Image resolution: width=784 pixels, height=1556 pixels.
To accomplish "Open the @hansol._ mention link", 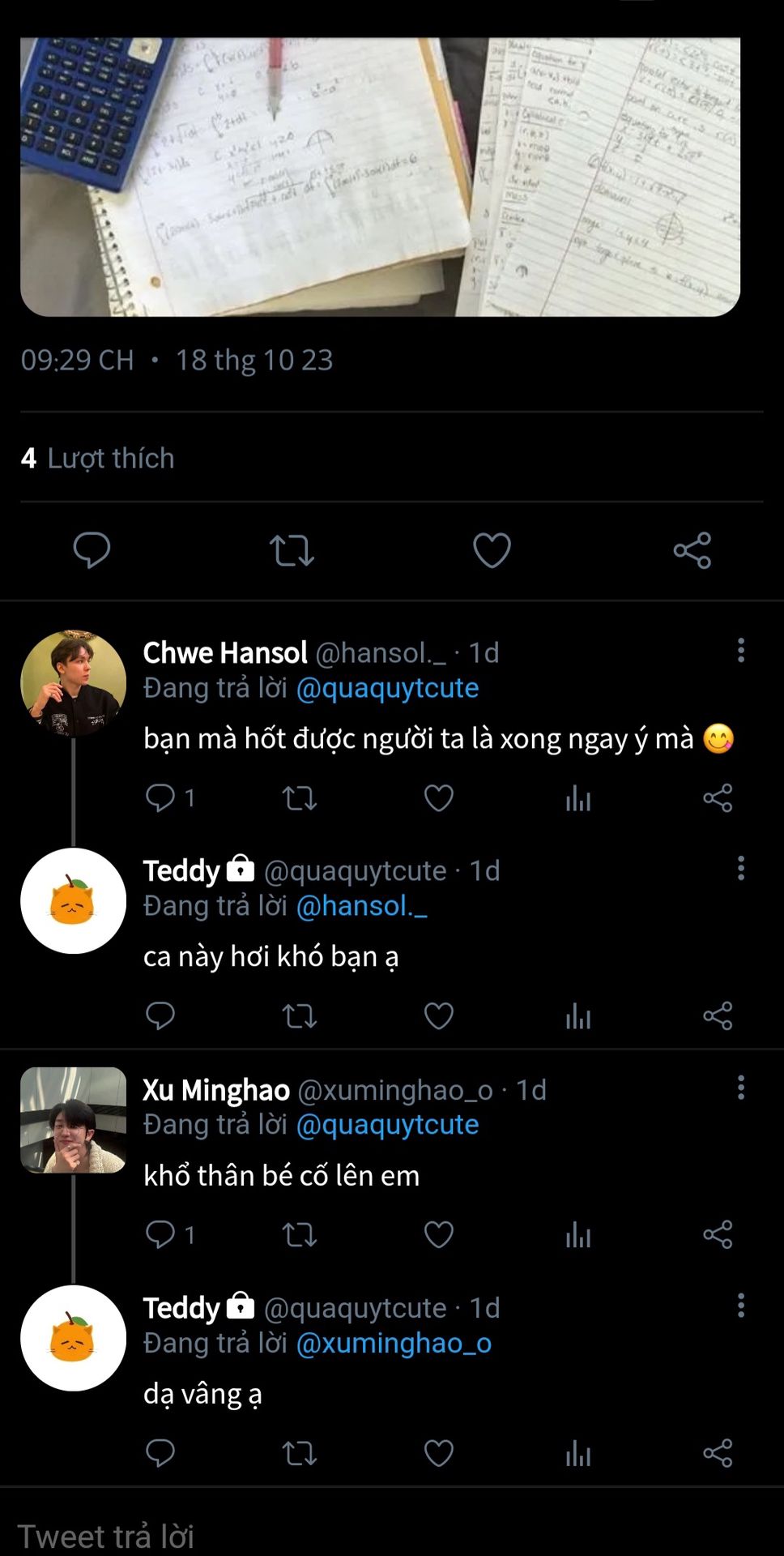I will [x=361, y=906].
